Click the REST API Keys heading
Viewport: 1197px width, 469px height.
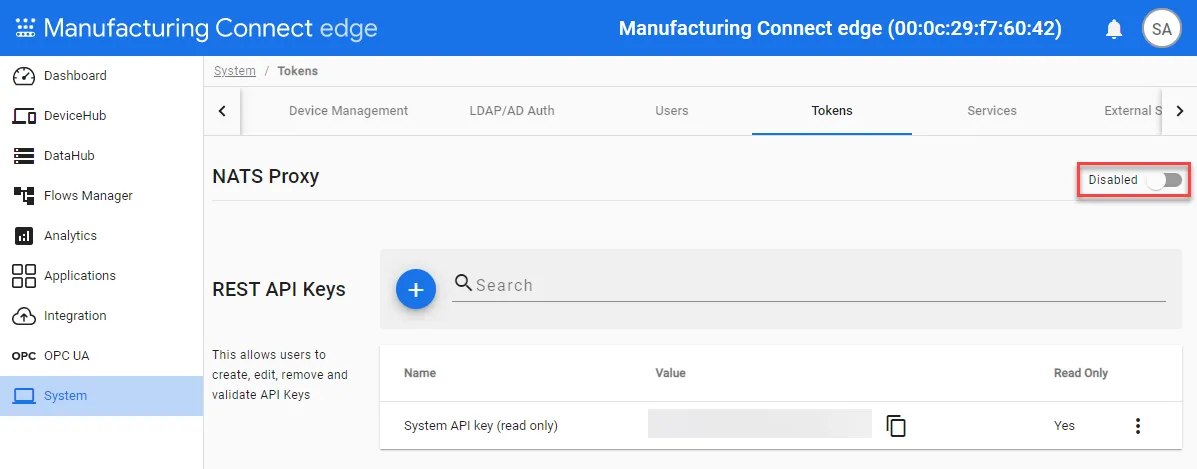point(279,289)
